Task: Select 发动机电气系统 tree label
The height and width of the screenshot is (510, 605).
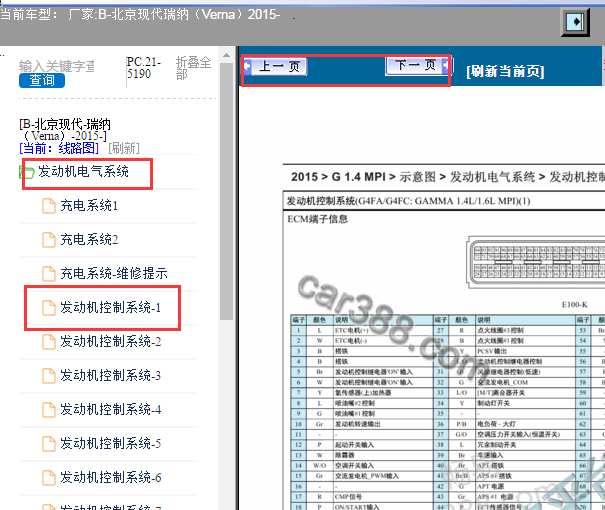Action: click(x=83, y=172)
